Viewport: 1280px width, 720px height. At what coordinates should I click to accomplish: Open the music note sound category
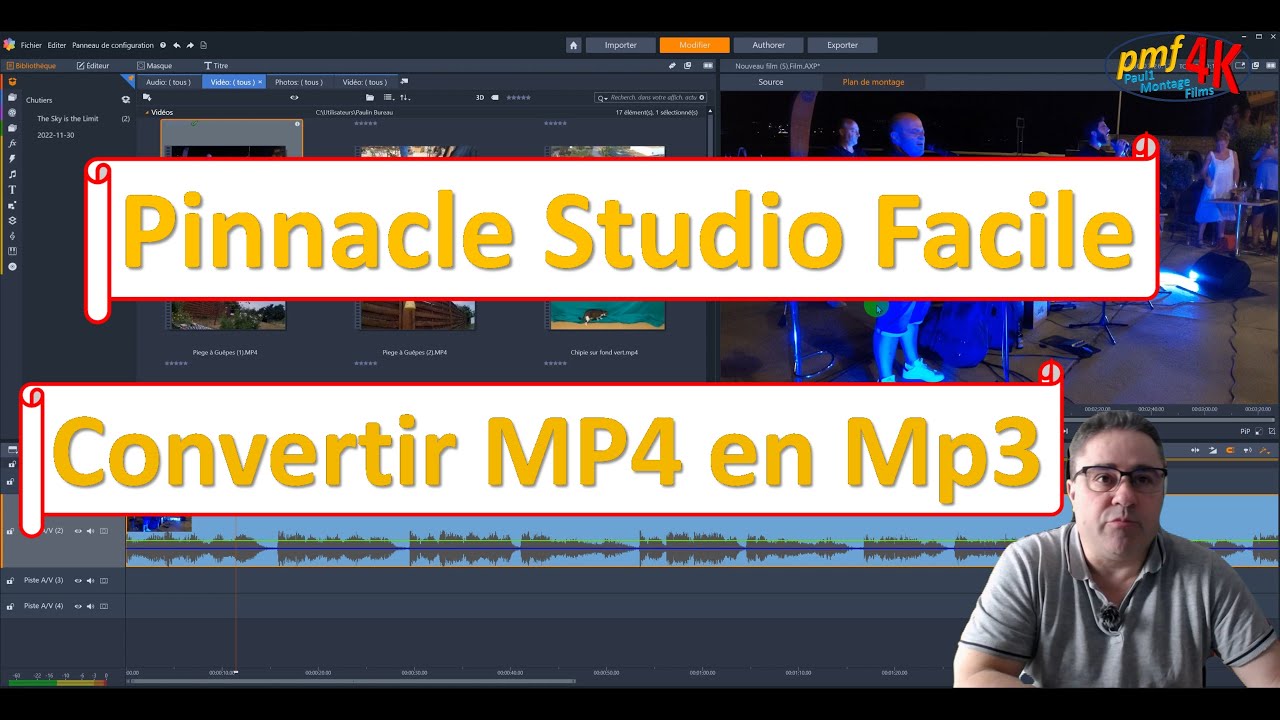12,174
